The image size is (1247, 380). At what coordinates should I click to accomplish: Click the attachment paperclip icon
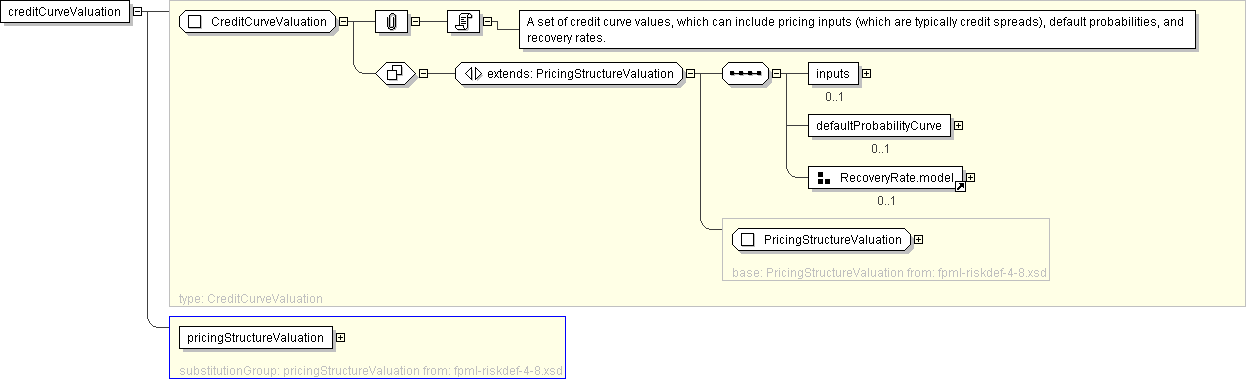coord(392,21)
